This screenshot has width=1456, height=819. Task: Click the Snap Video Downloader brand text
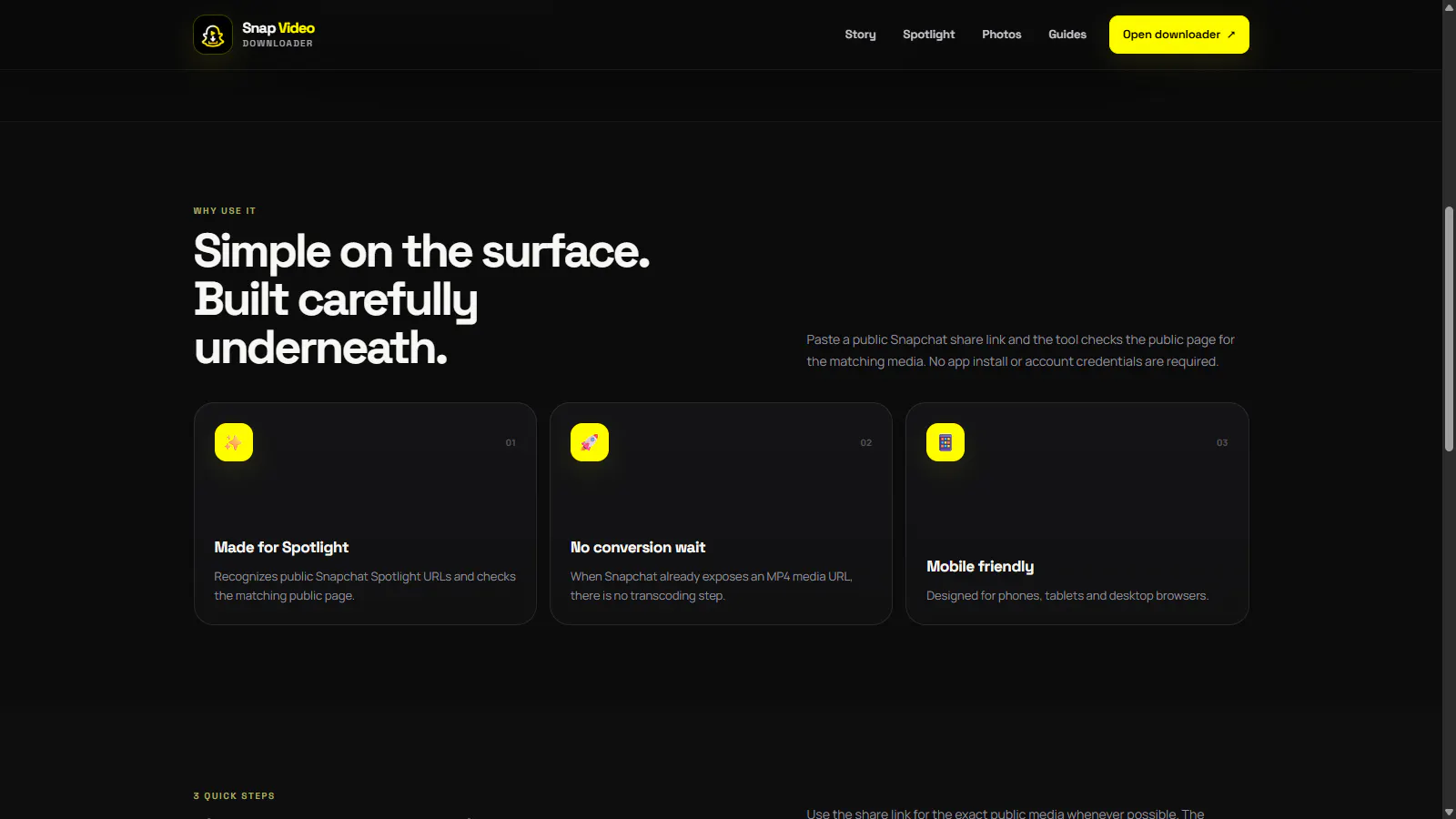[278, 35]
